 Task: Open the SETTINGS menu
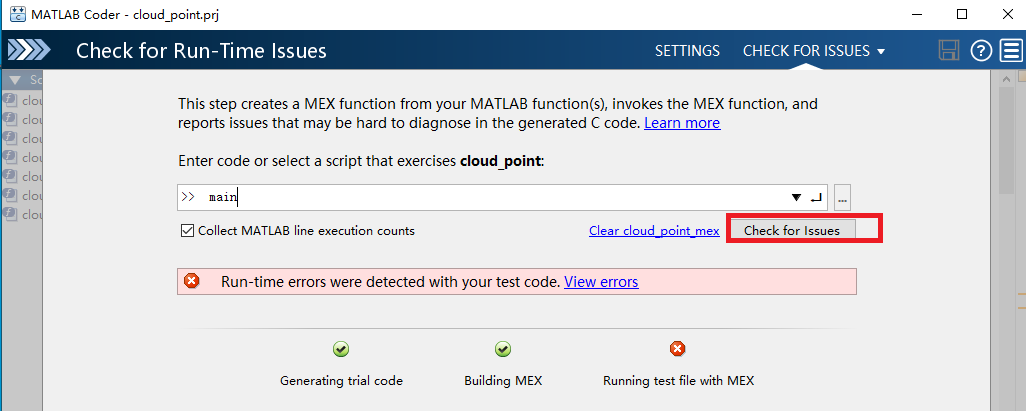click(687, 51)
